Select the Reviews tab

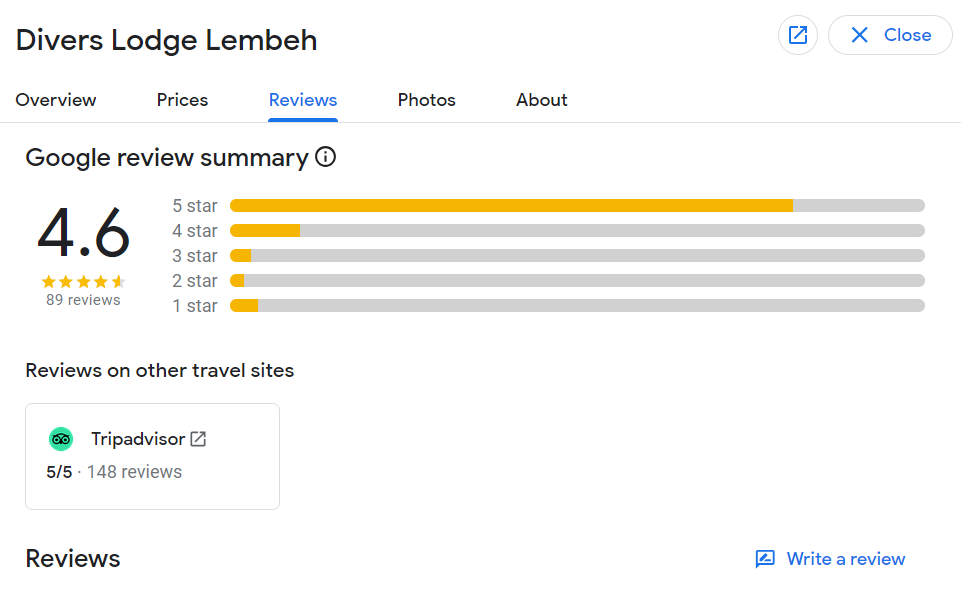click(x=303, y=100)
